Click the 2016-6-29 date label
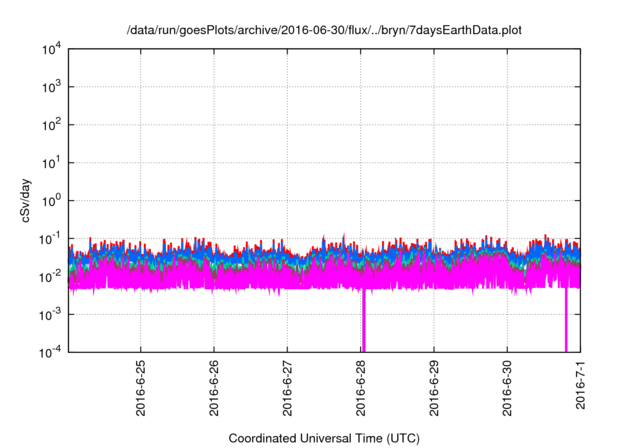Viewport: 640px width, 448px height. coord(434,388)
